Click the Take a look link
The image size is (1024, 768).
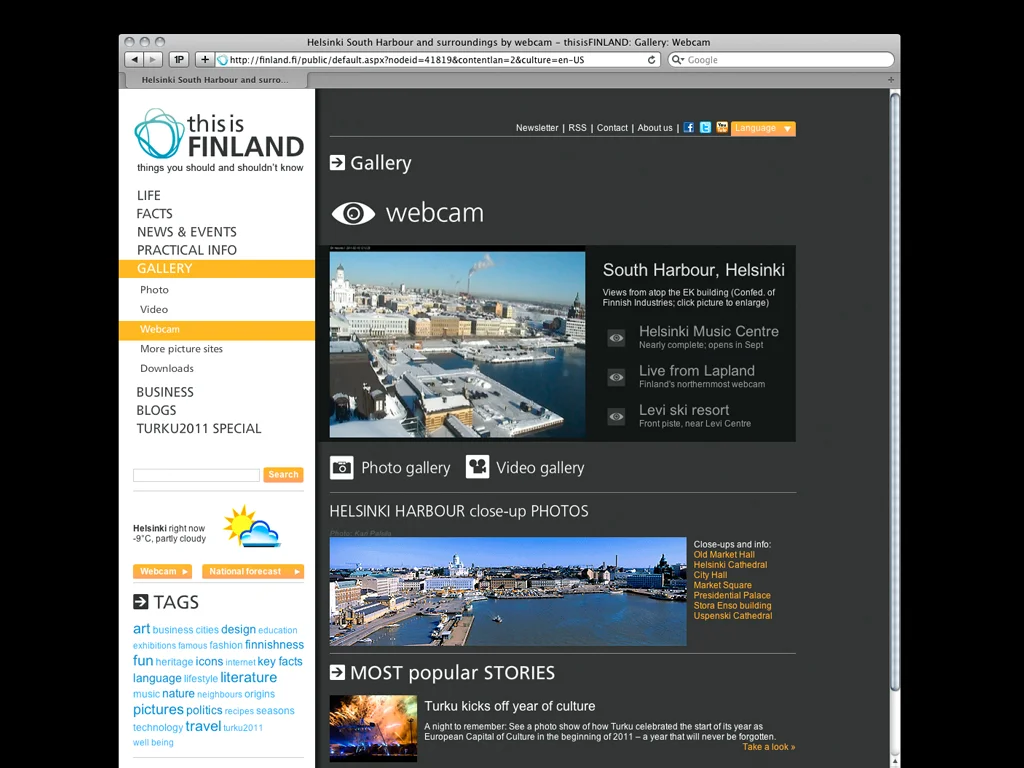[769, 747]
